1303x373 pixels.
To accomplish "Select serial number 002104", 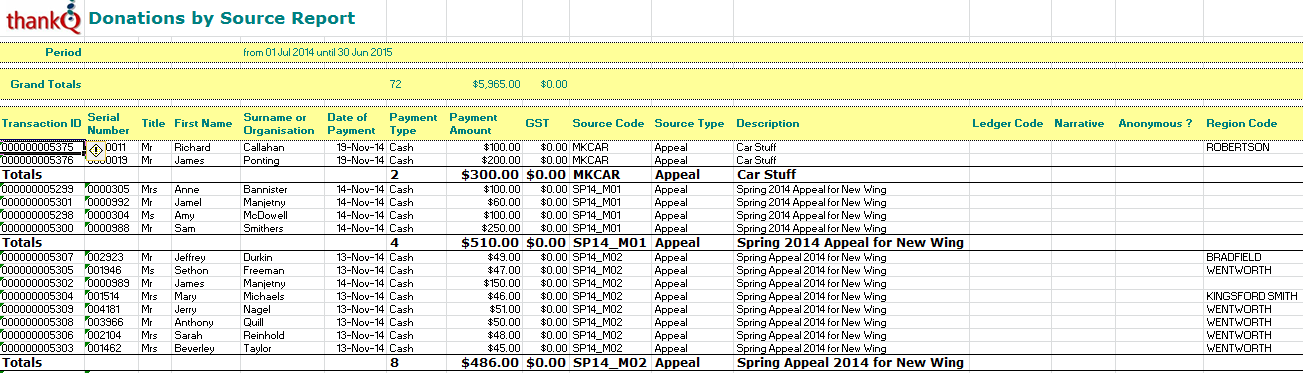I will coord(104,335).
